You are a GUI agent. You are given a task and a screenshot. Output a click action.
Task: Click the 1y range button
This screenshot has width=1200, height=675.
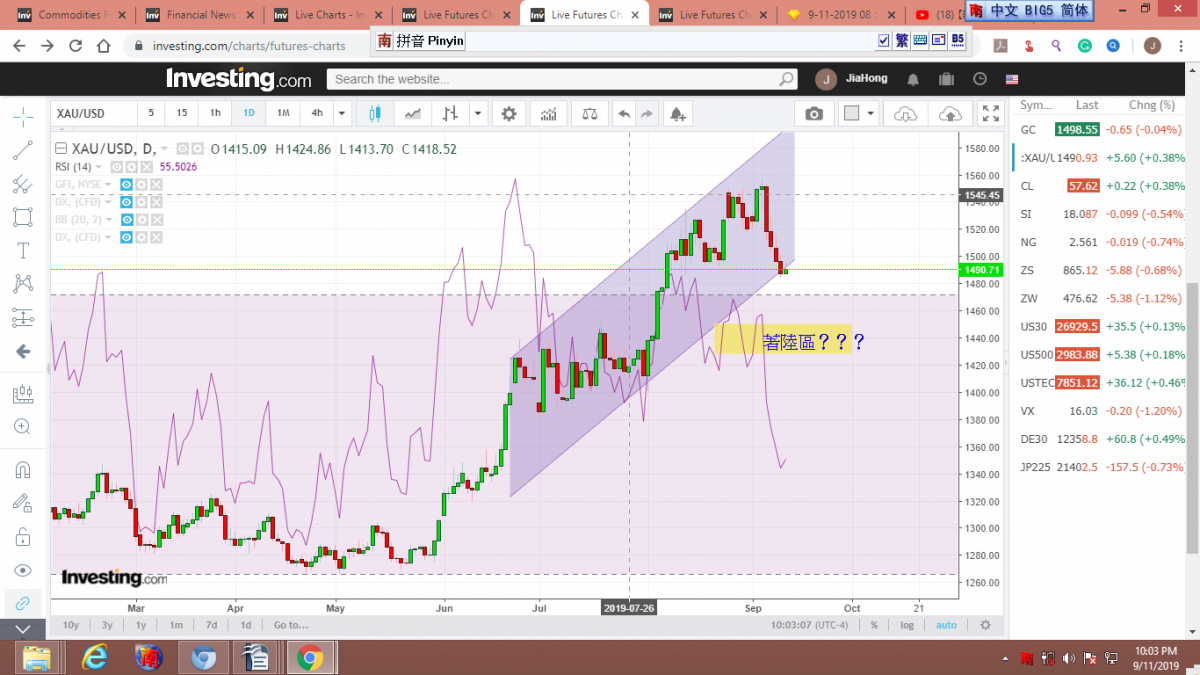click(x=141, y=625)
